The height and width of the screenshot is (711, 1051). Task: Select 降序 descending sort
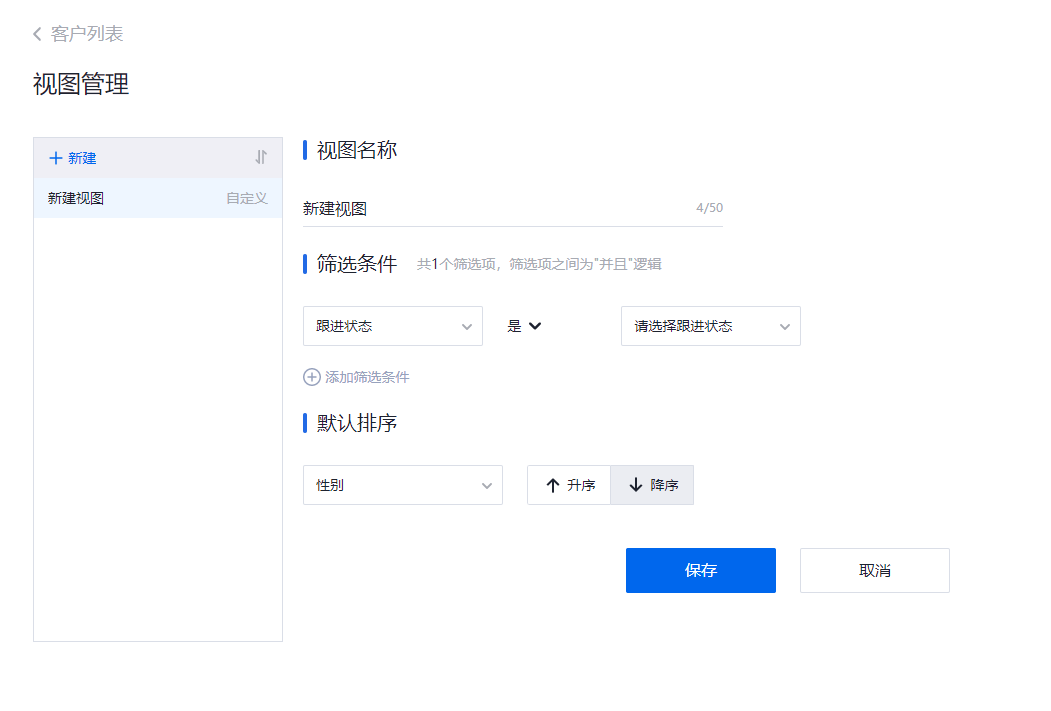tap(652, 485)
